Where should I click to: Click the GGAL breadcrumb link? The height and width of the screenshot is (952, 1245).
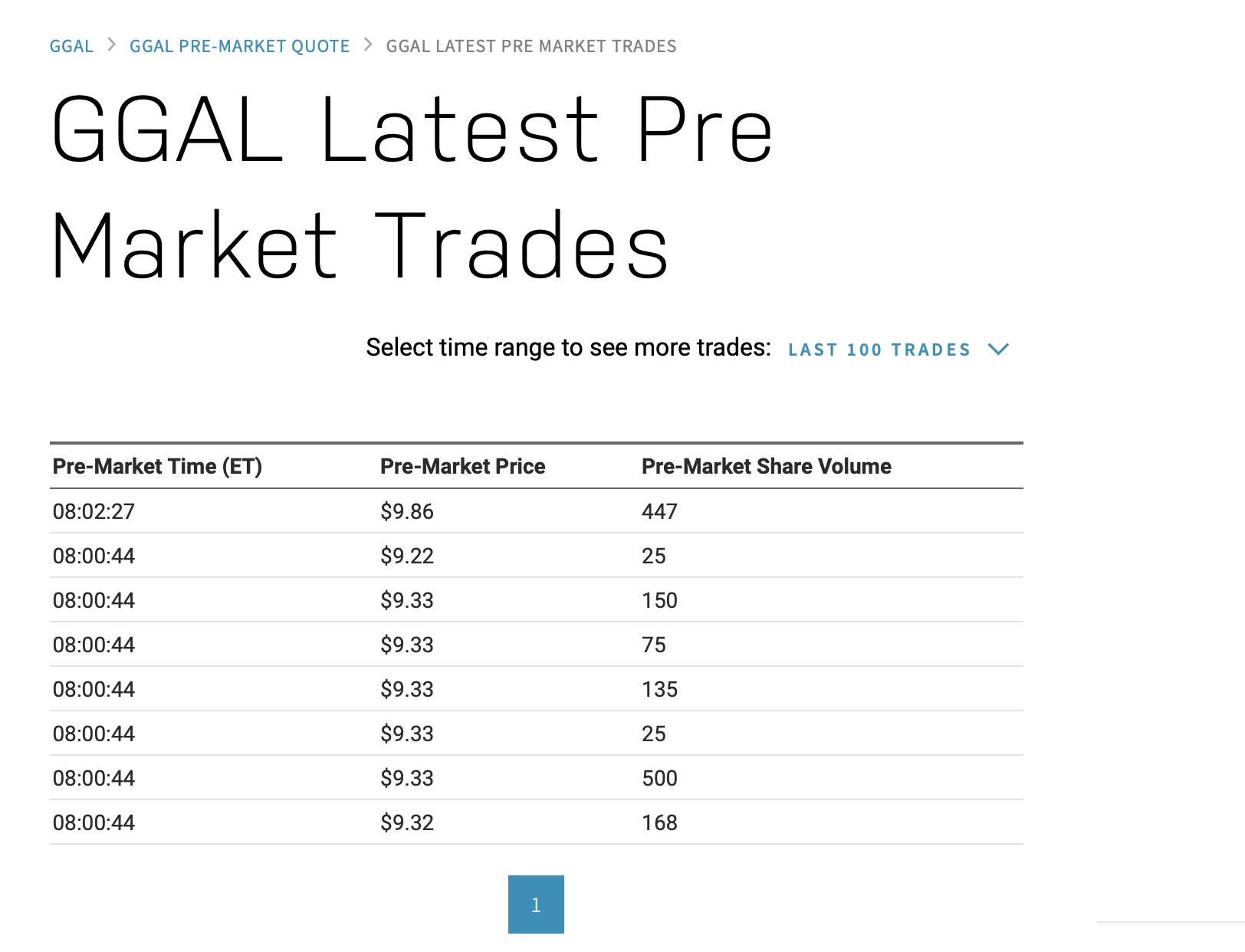click(71, 46)
